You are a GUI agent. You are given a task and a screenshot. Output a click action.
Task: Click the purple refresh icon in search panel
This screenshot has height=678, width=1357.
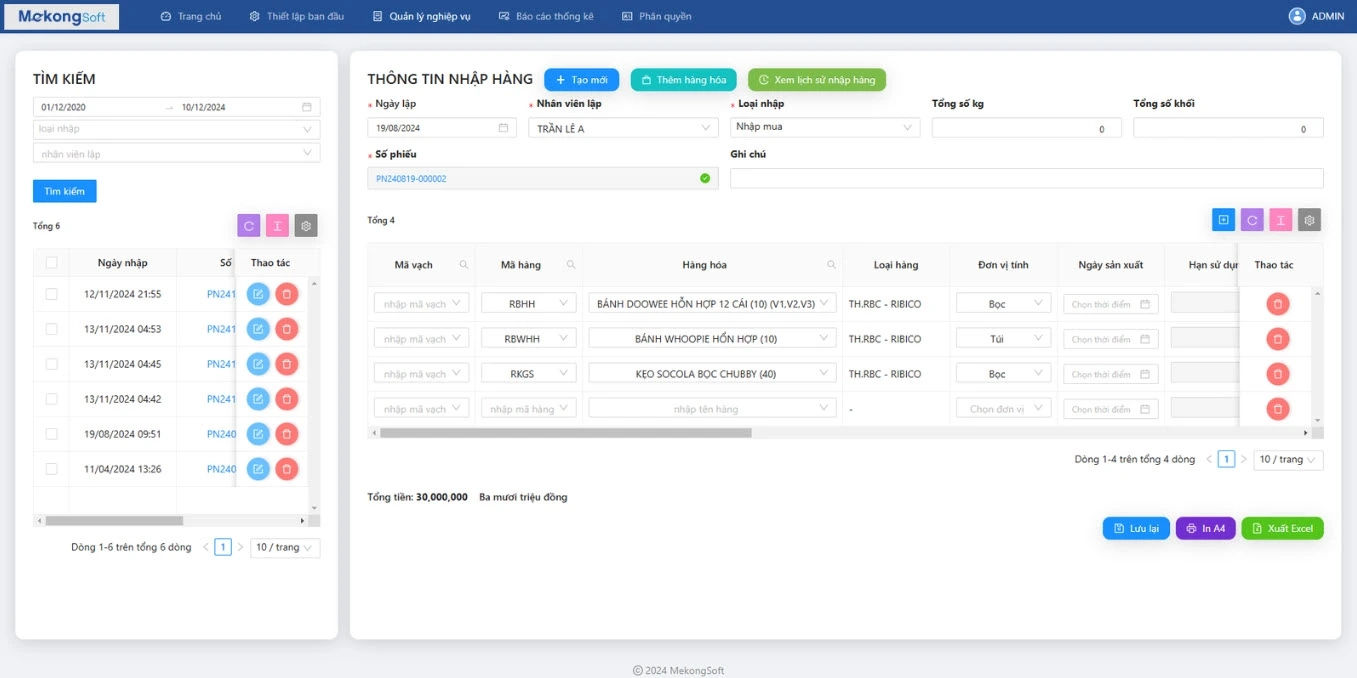tap(249, 226)
